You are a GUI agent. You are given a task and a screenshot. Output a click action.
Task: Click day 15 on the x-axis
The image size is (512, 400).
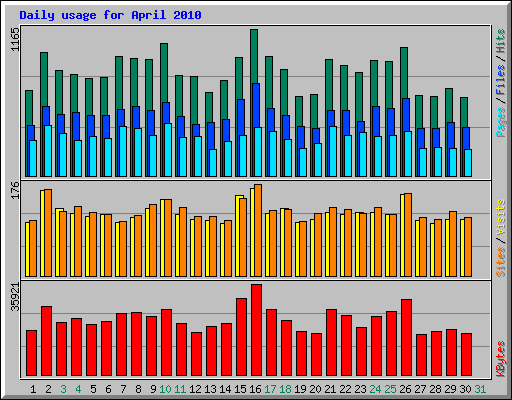pos(240,389)
